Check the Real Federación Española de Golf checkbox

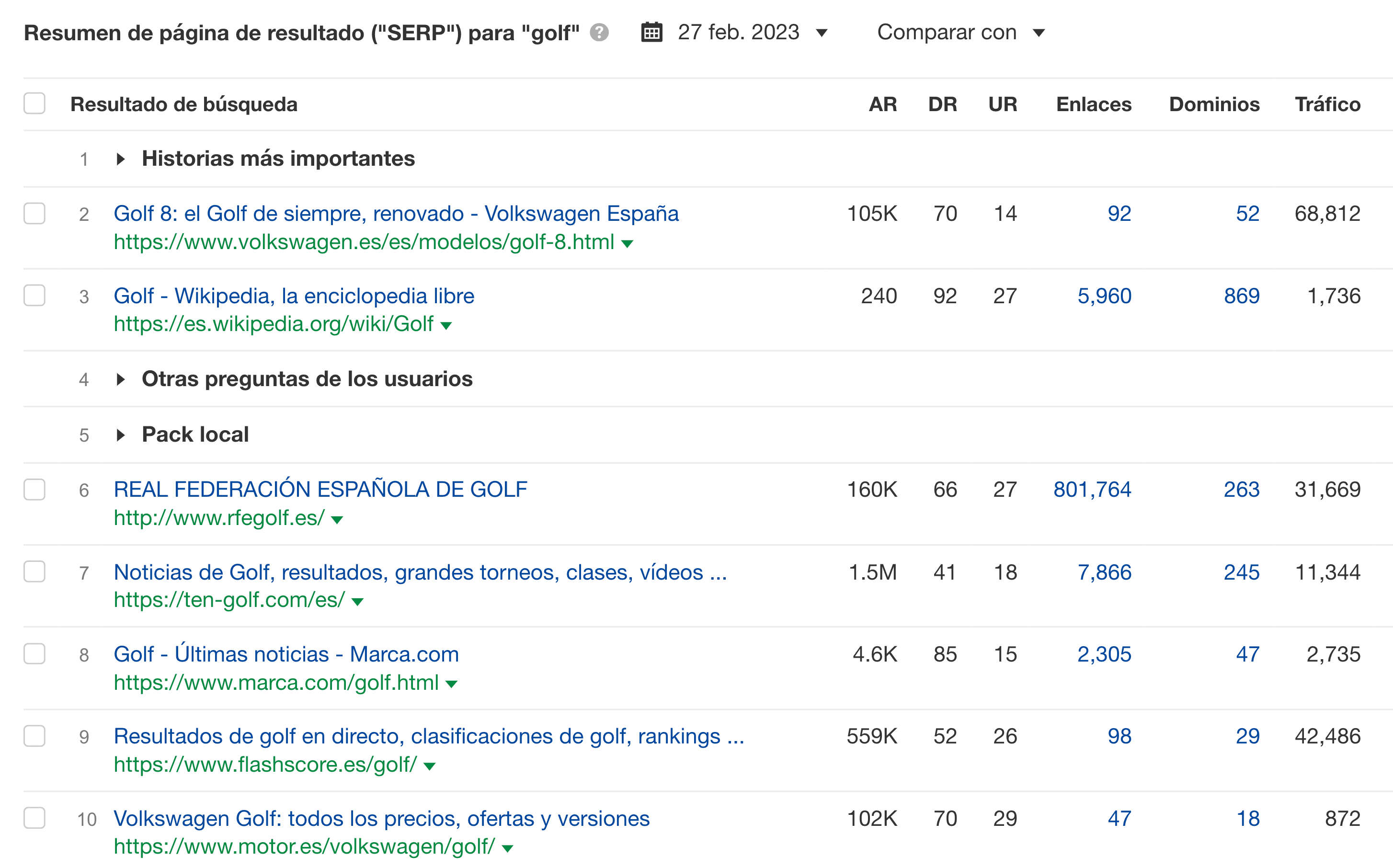pos(34,490)
